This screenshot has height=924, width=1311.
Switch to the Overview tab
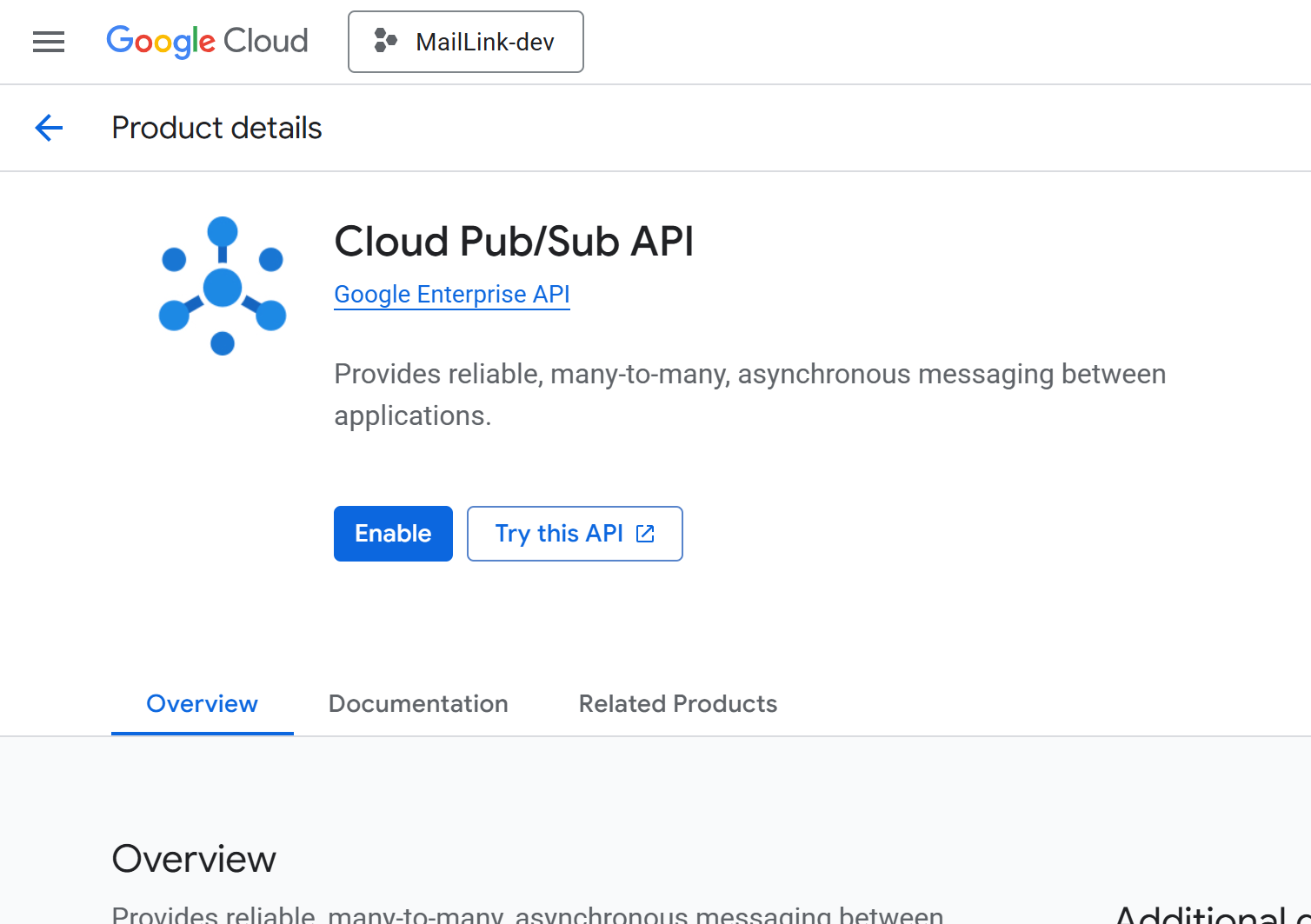pyautogui.click(x=202, y=704)
